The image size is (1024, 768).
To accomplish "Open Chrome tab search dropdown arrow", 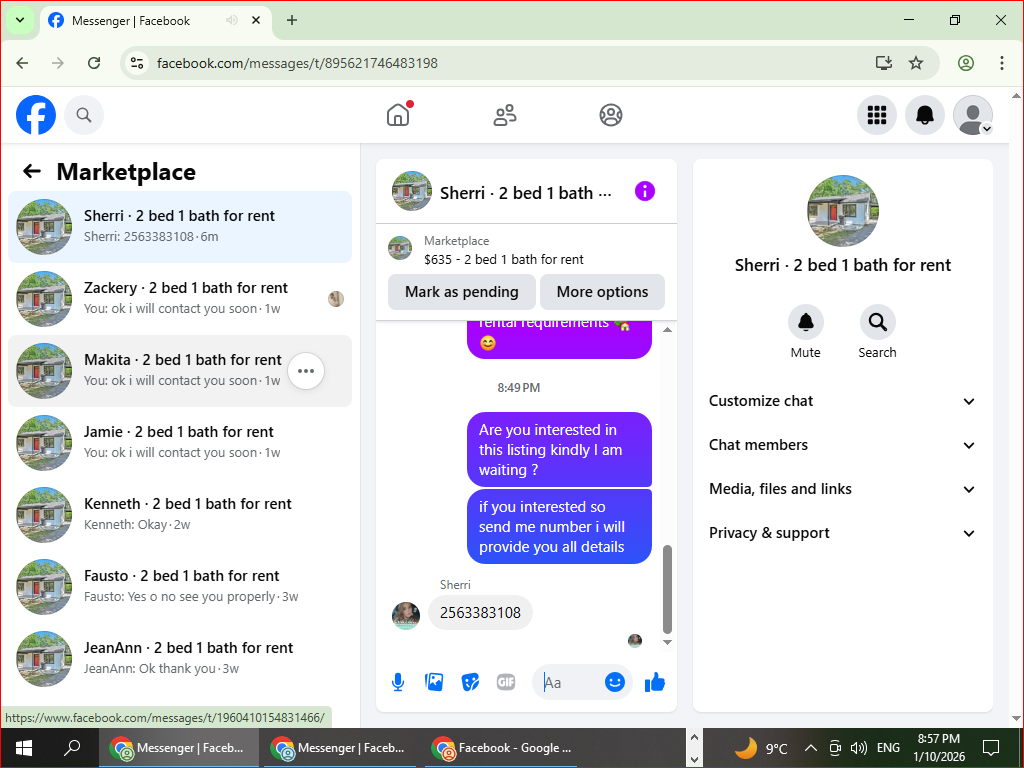I will pos(20,20).
